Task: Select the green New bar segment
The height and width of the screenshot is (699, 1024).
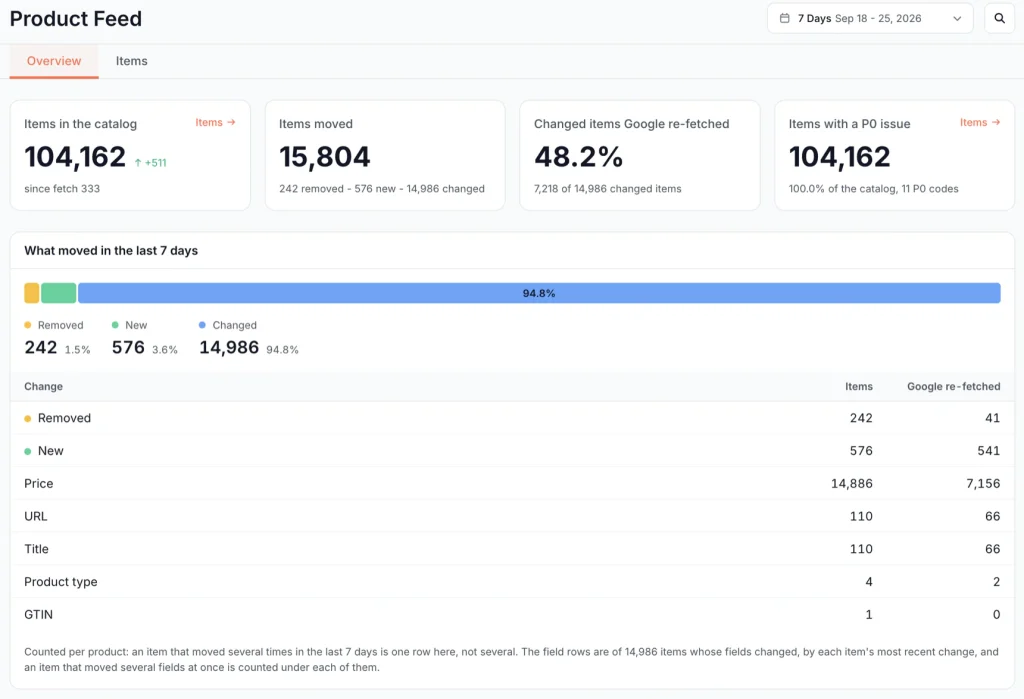Action: coord(59,293)
